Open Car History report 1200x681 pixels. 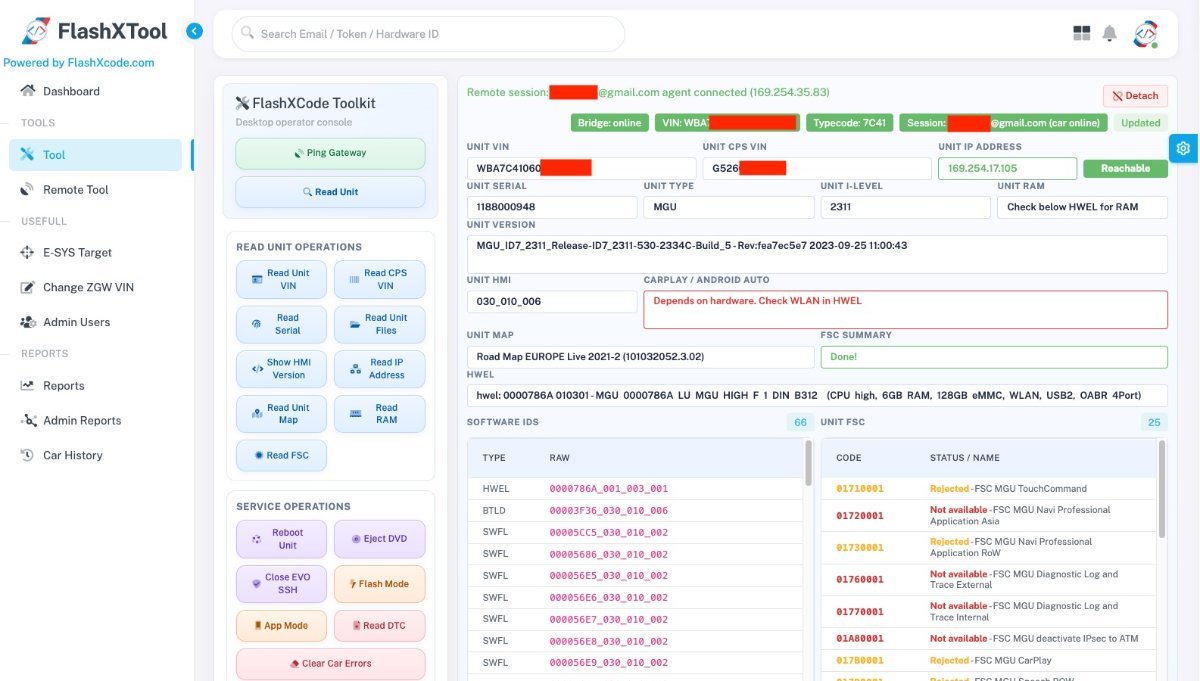[x=72, y=456]
